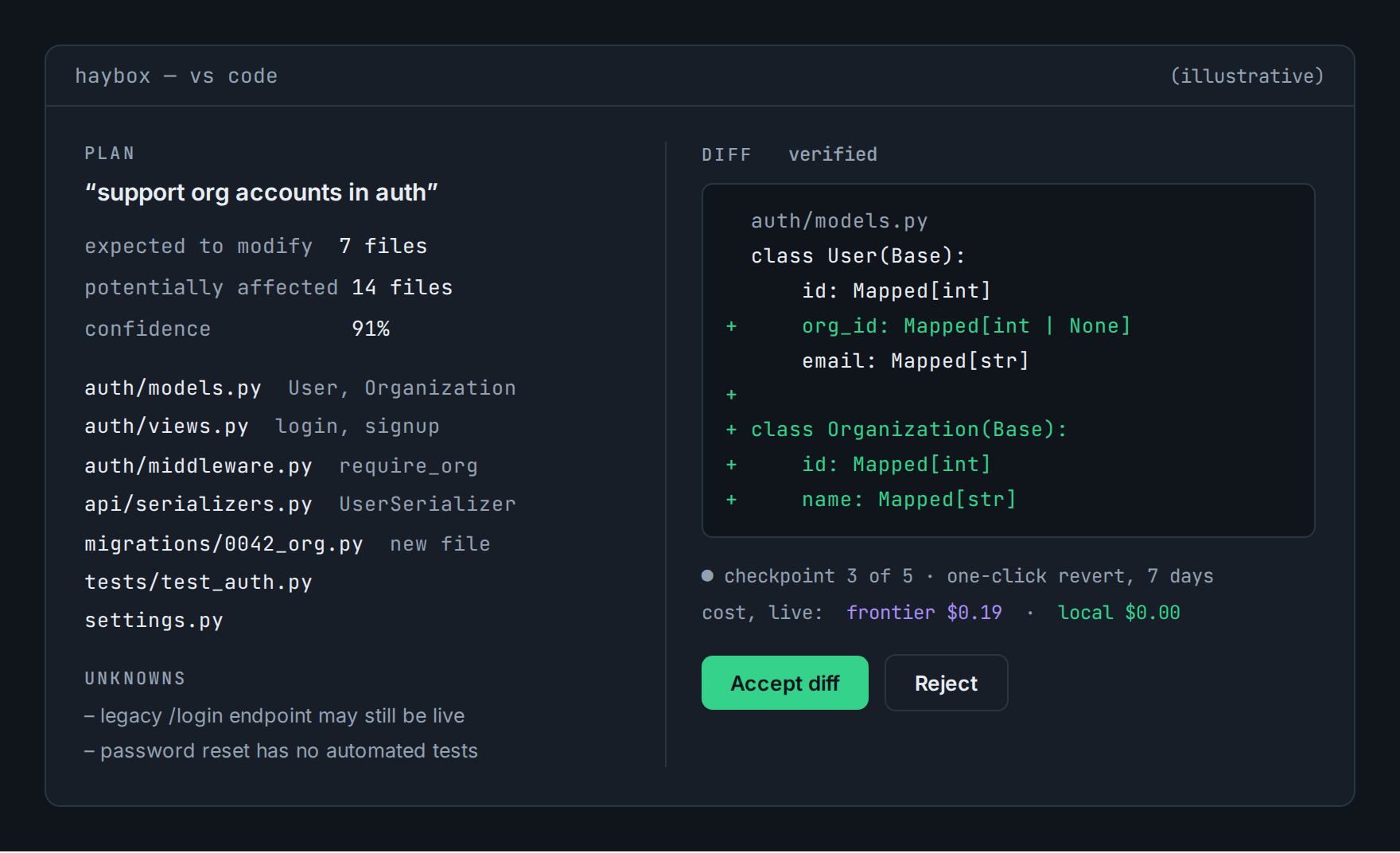
Task: Open auth/views.py in the plan list
Action: coord(166,426)
